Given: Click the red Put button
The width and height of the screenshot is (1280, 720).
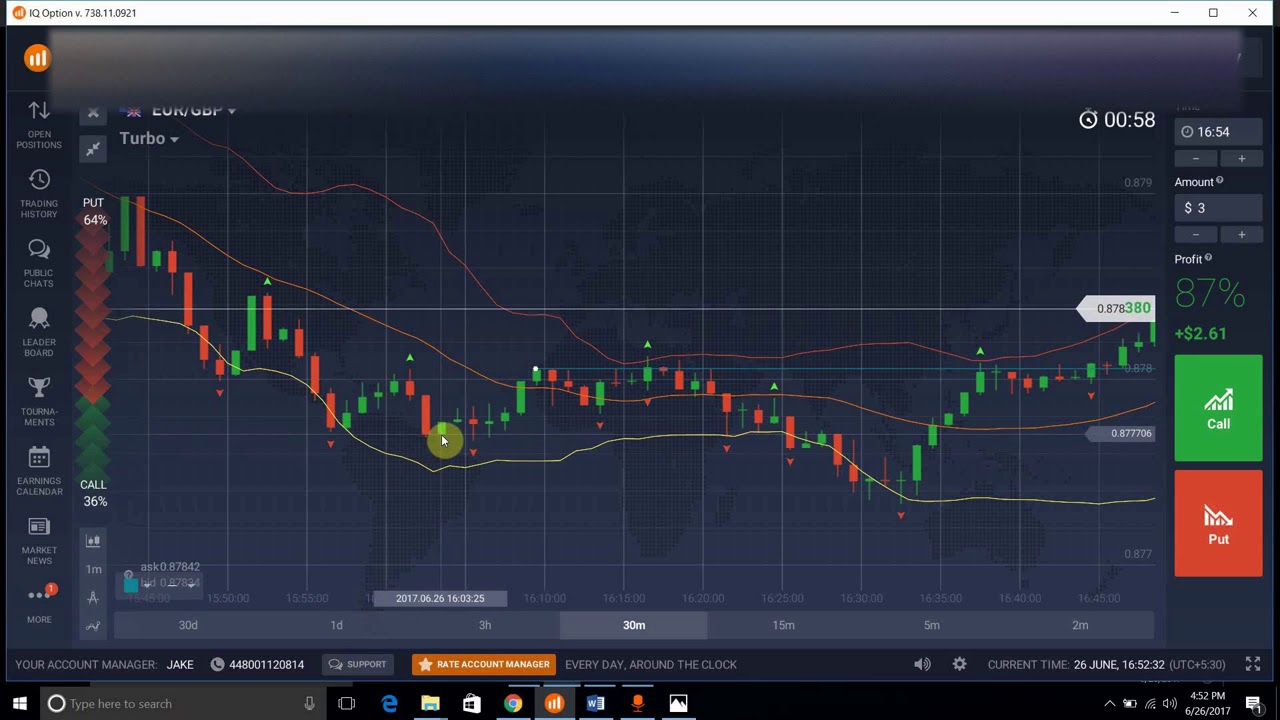Looking at the screenshot, I should coord(1218,523).
